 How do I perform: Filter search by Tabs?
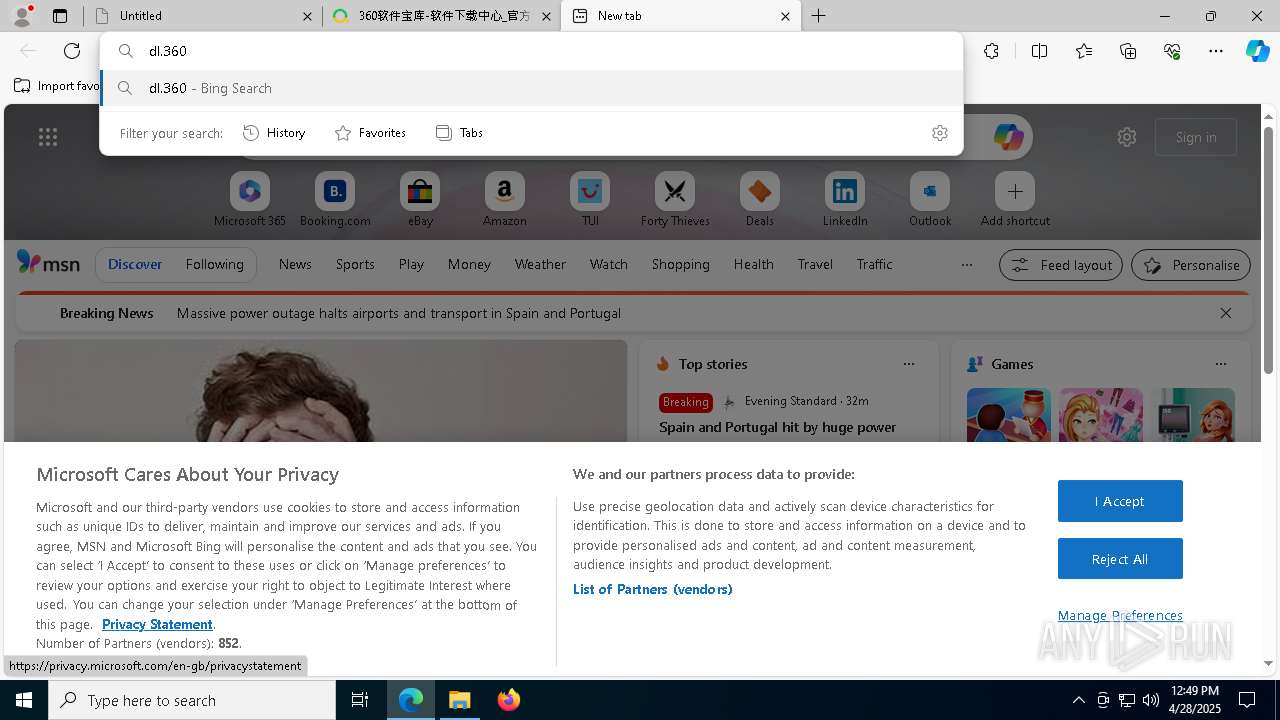tap(460, 133)
